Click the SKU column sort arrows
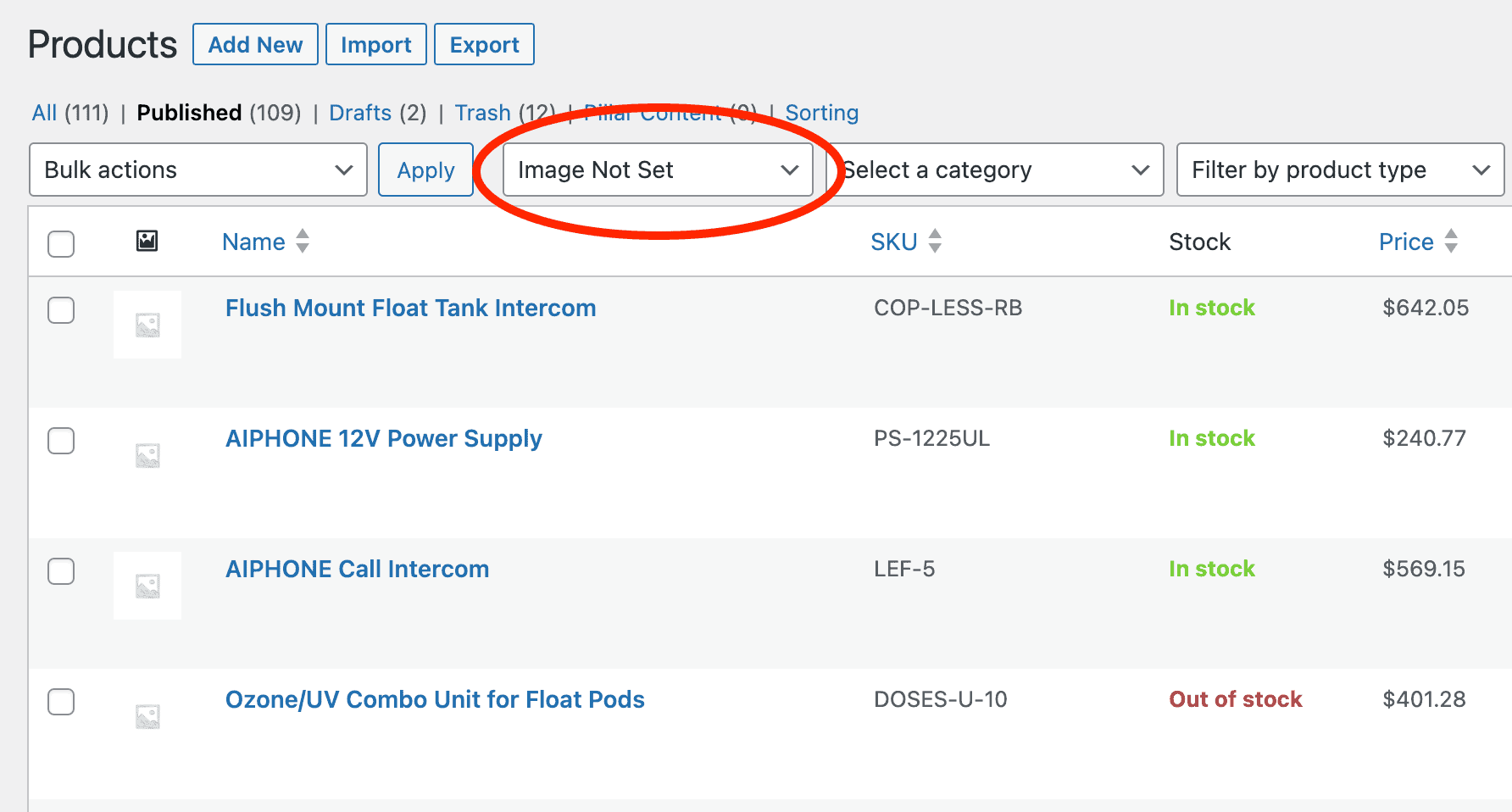This screenshot has width=1512, height=812. click(936, 242)
